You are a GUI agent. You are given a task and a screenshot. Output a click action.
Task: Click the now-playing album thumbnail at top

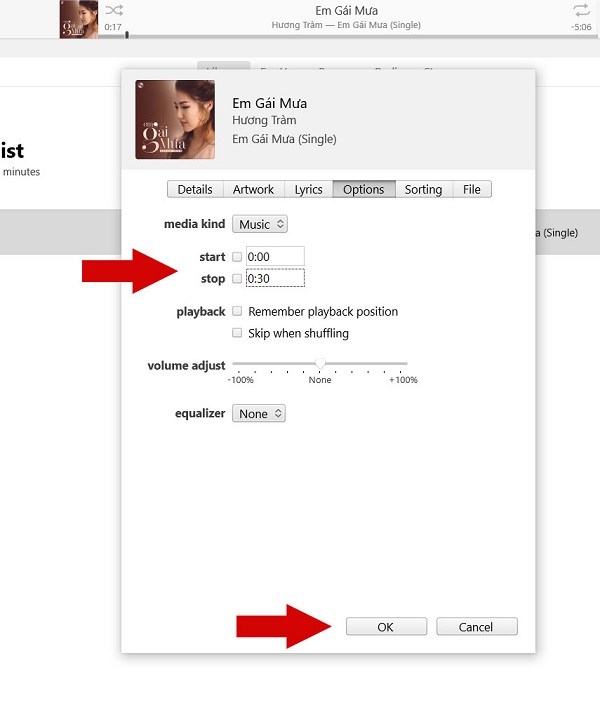[79, 19]
